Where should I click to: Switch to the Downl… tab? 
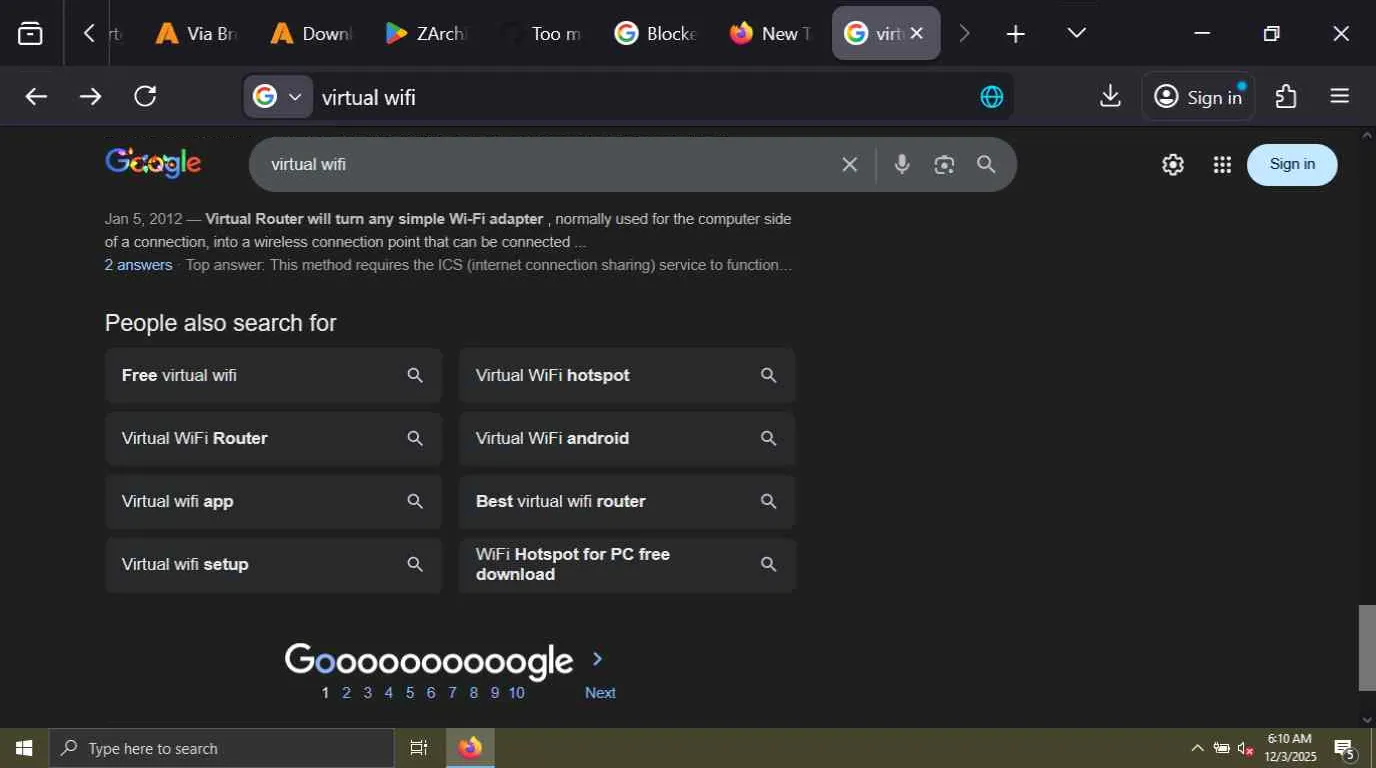point(311,33)
